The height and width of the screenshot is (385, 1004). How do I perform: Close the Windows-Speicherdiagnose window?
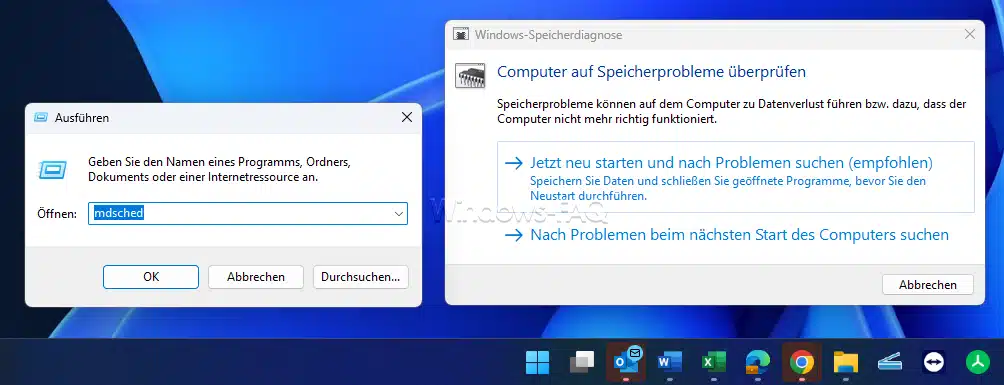(970, 35)
